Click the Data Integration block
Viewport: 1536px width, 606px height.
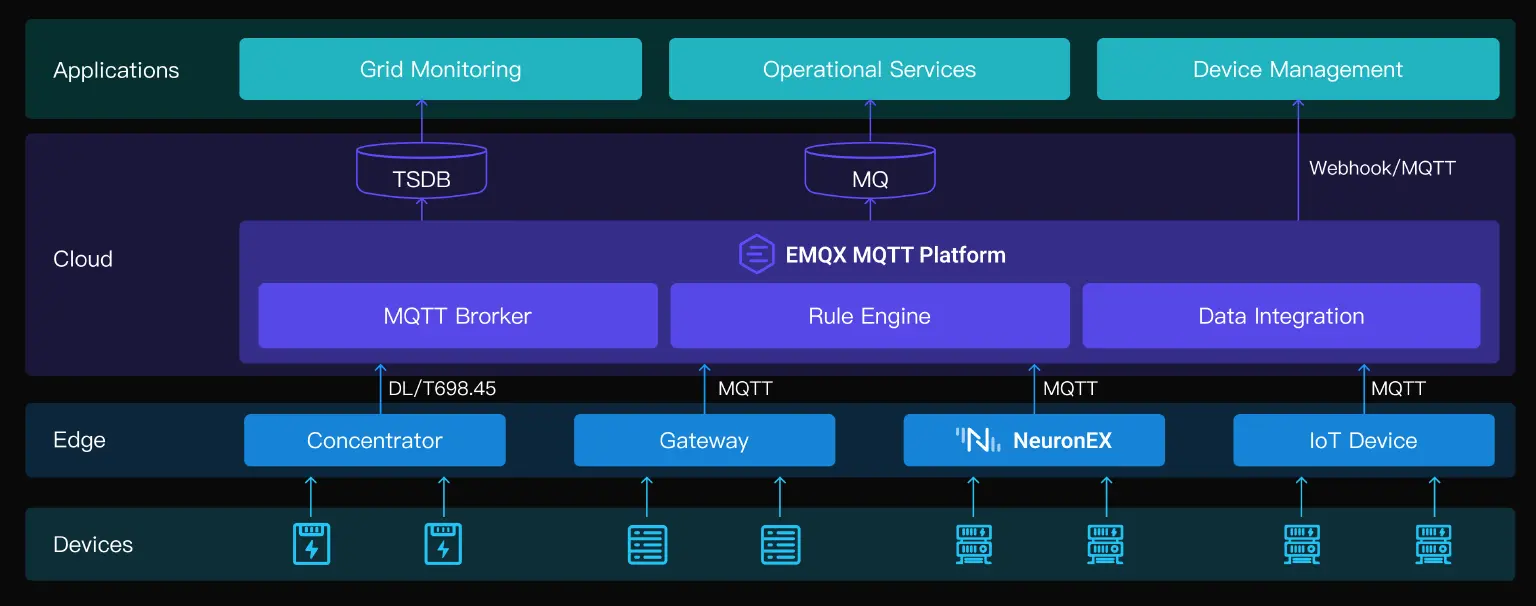1281,316
